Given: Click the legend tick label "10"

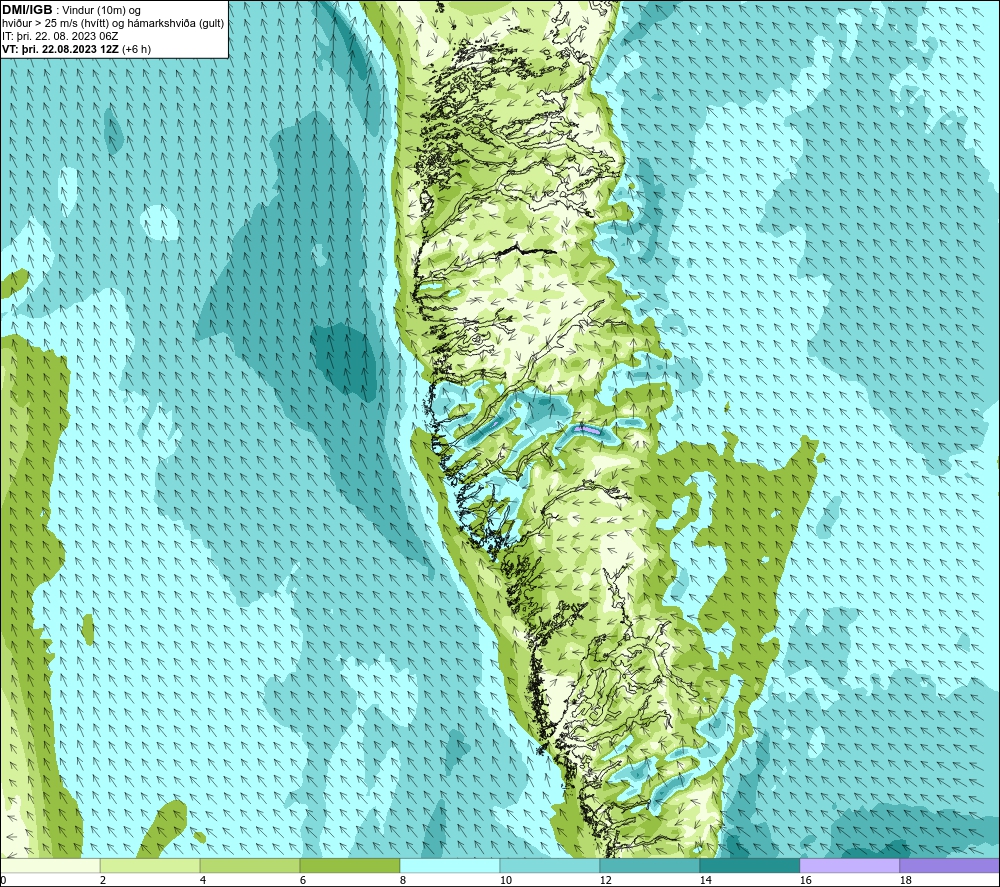Looking at the screenshot, I should [x=505, y=881].
